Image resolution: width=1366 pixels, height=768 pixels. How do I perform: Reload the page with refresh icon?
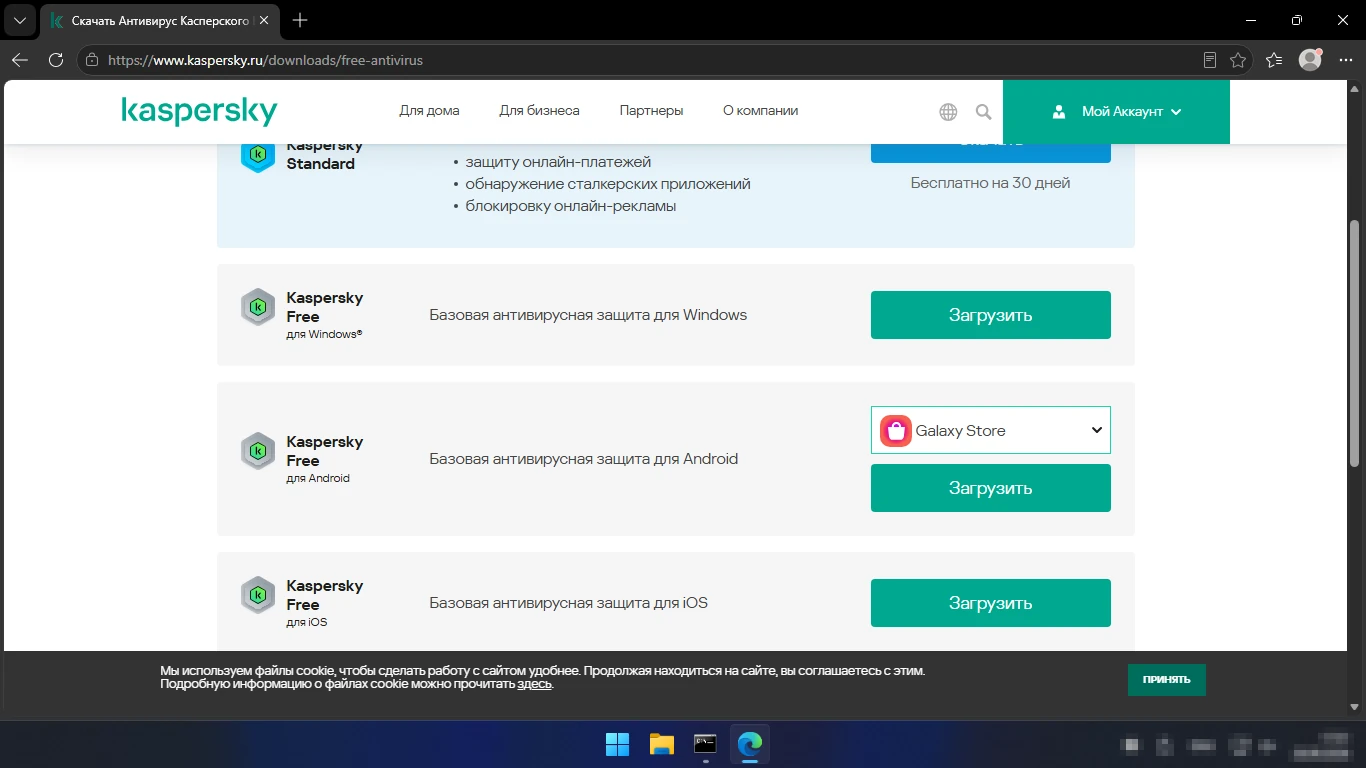pos(56,60)
